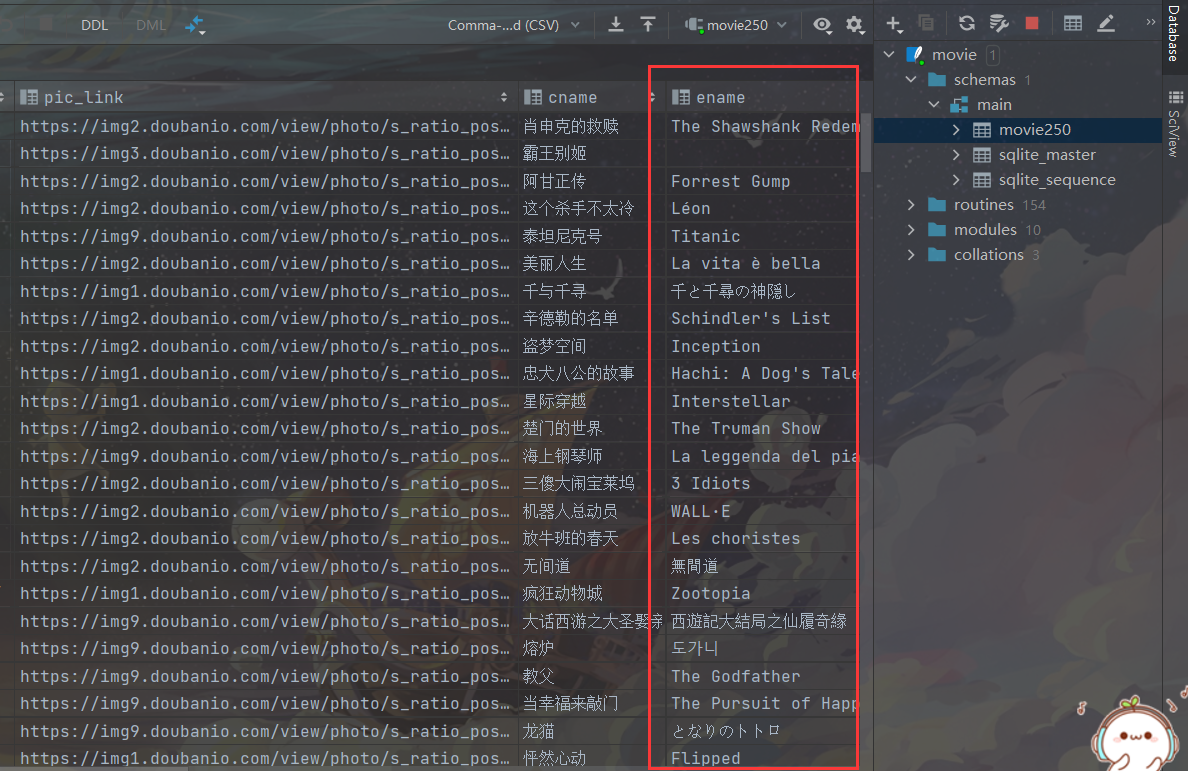This screenshot has height=771, width=1188.
Task: Select the SciView side tab
Action: tap(1174, 124)
